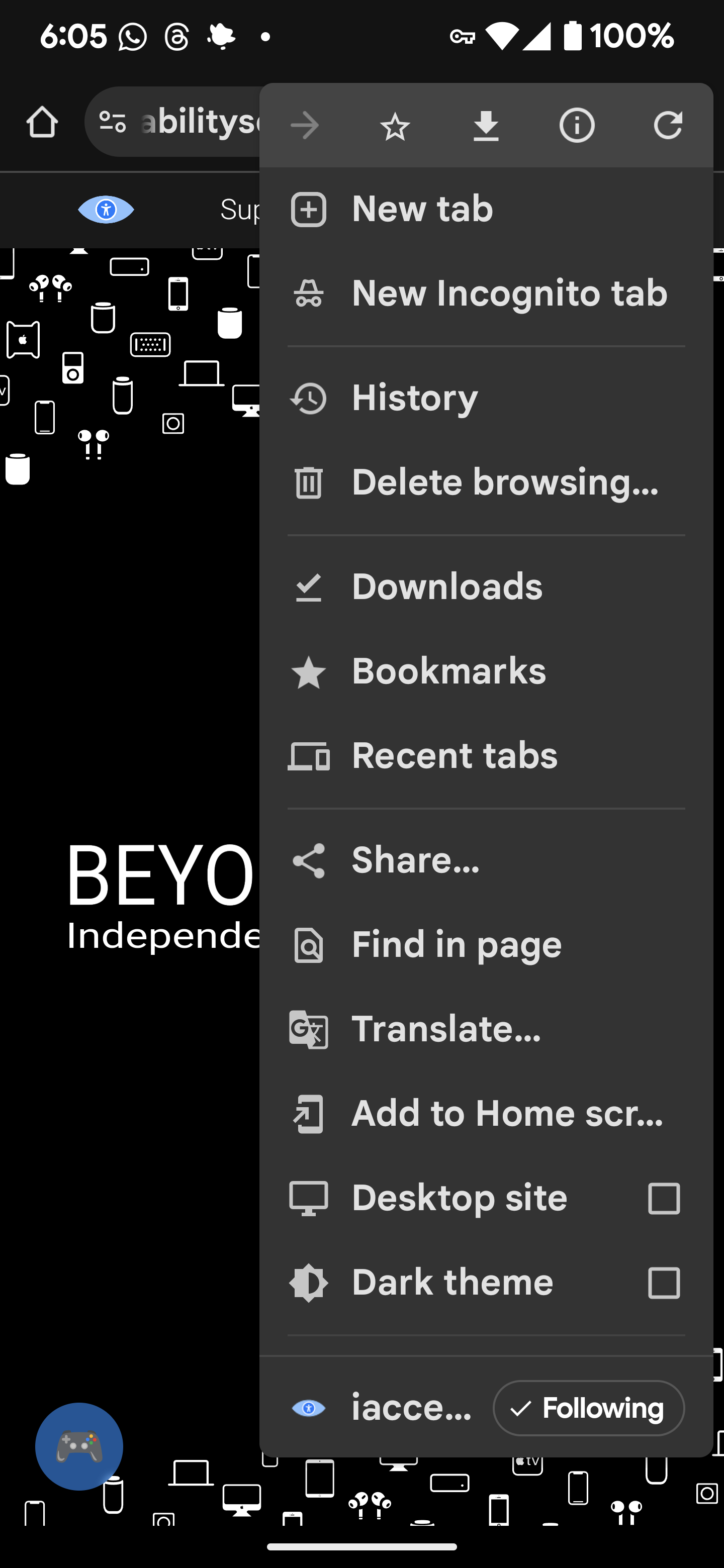Select Translate… menu entry
724x1568 pixels.
tap(446, 1029)
